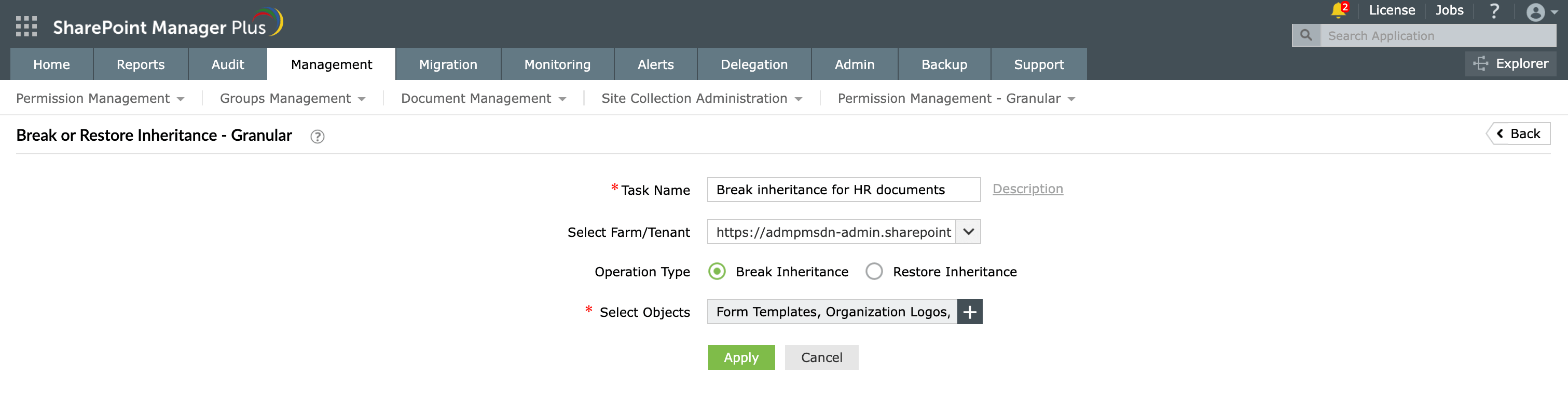The image size is (1568, 401).
Task: Expand Permission Management - Granular dropdown
Action: (x=956, y=99)
